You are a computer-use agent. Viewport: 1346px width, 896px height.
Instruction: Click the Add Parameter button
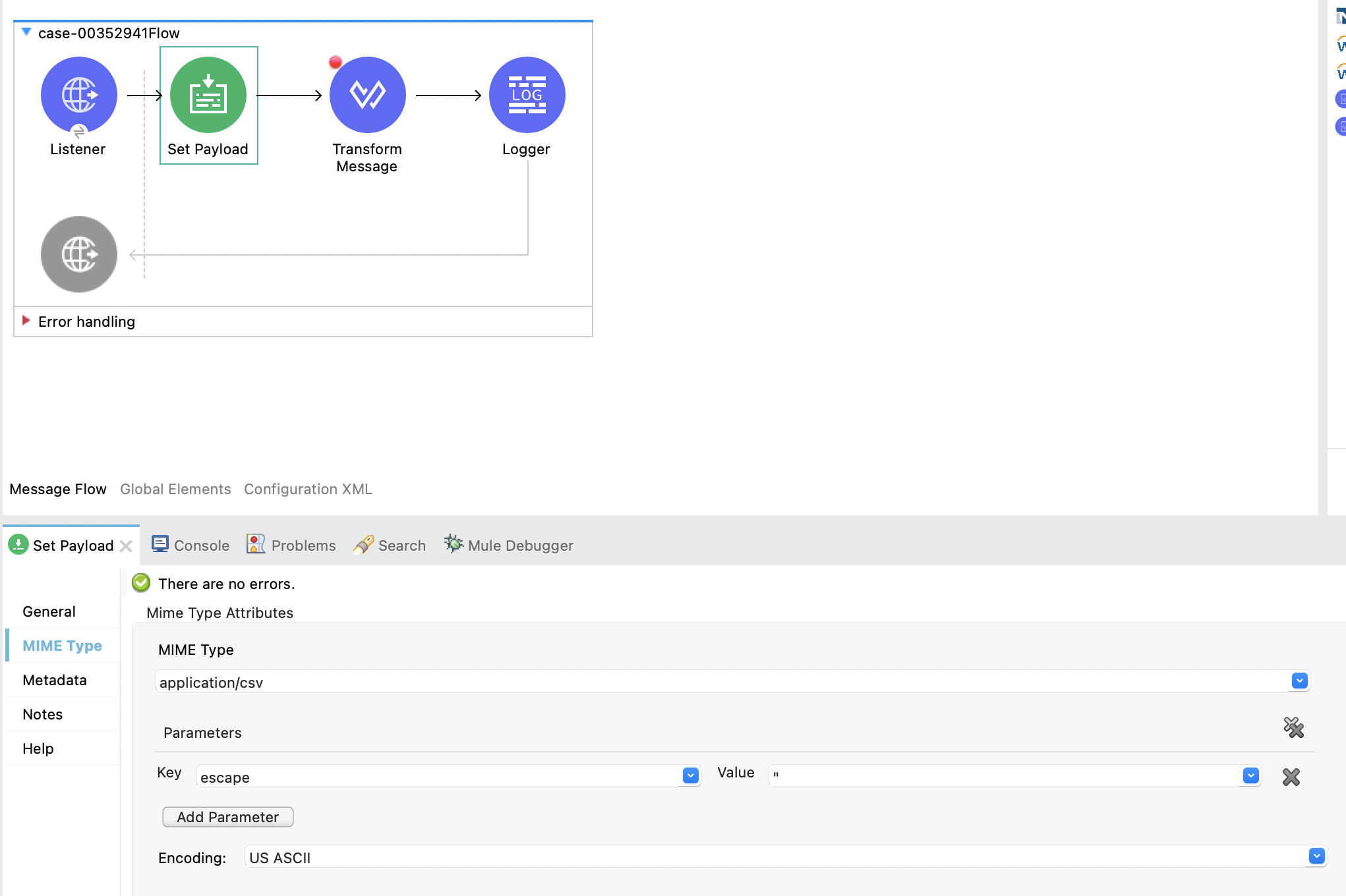pyautogui.click(x=227, y=817)
